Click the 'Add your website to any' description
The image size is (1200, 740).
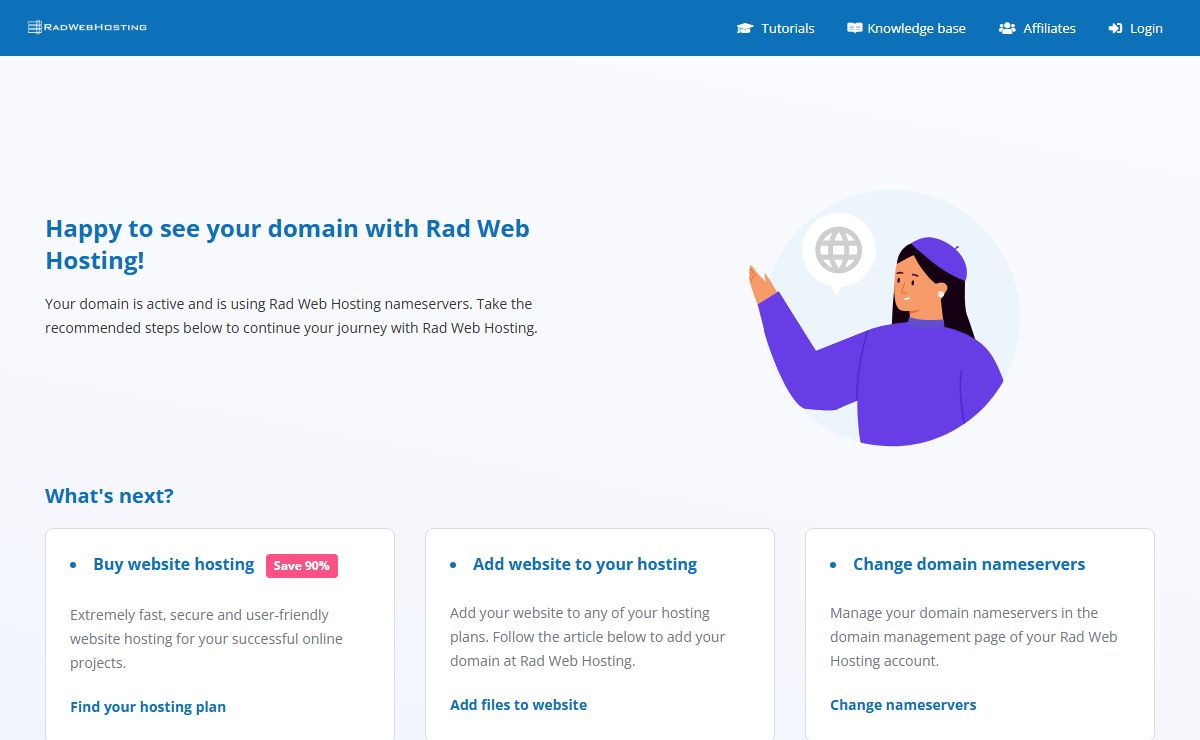(587, 637)
